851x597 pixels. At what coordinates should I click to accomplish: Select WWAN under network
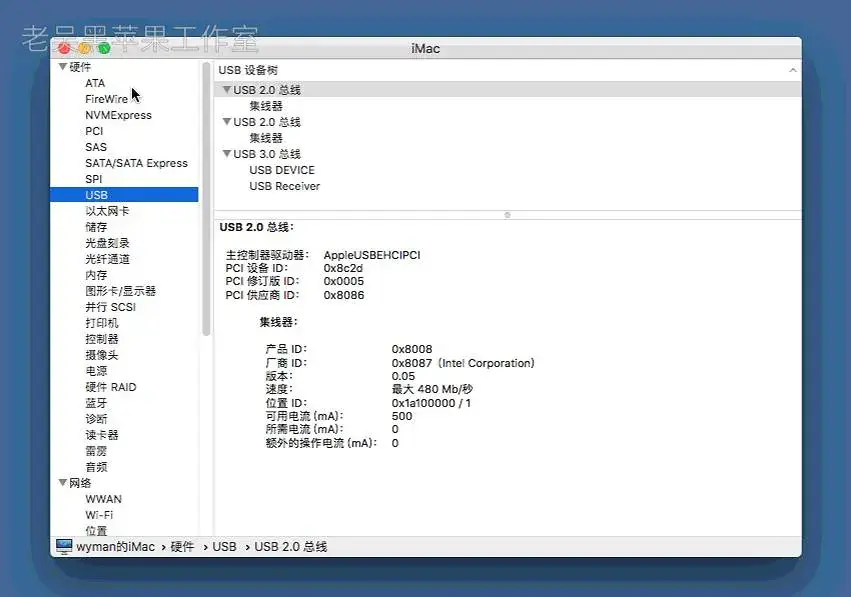103,499
